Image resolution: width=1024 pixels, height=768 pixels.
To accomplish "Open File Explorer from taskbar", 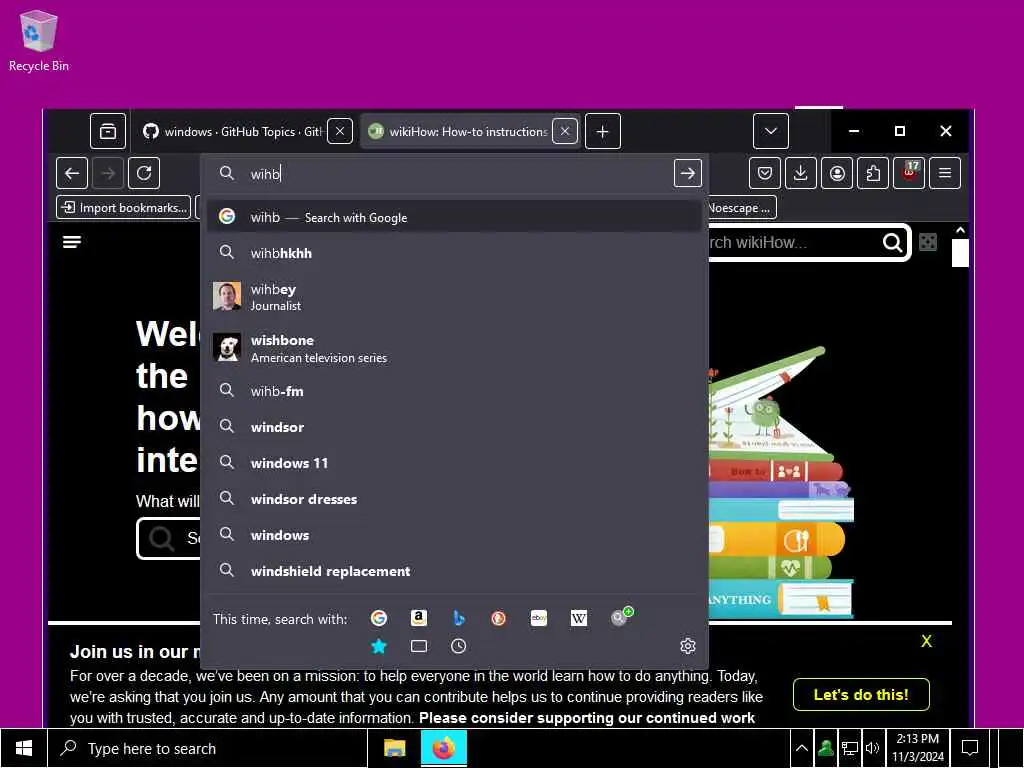I will click(x=394, y=748).
